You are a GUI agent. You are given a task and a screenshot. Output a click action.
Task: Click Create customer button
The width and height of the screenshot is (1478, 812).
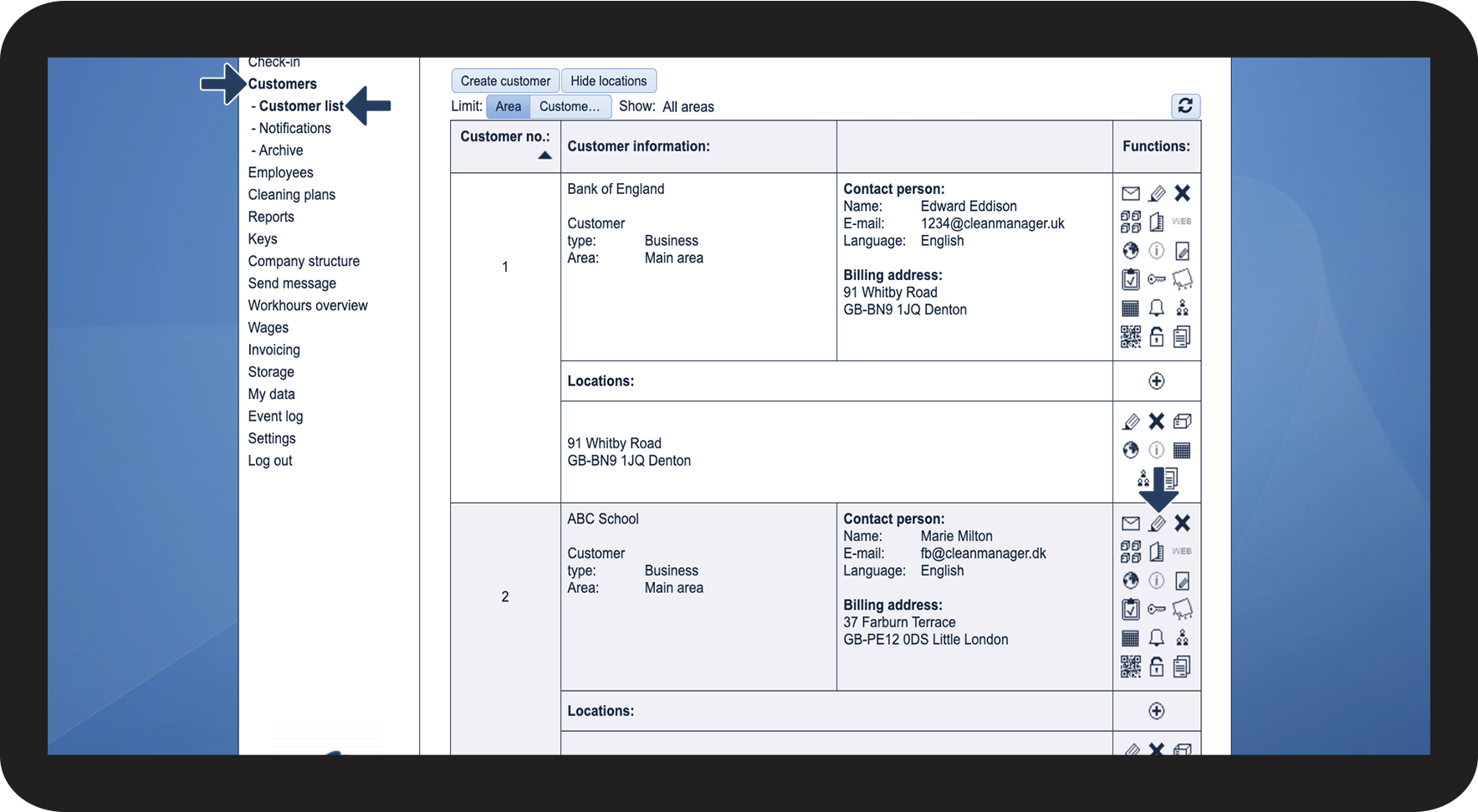pyautogui.click(x=505, y=81)
